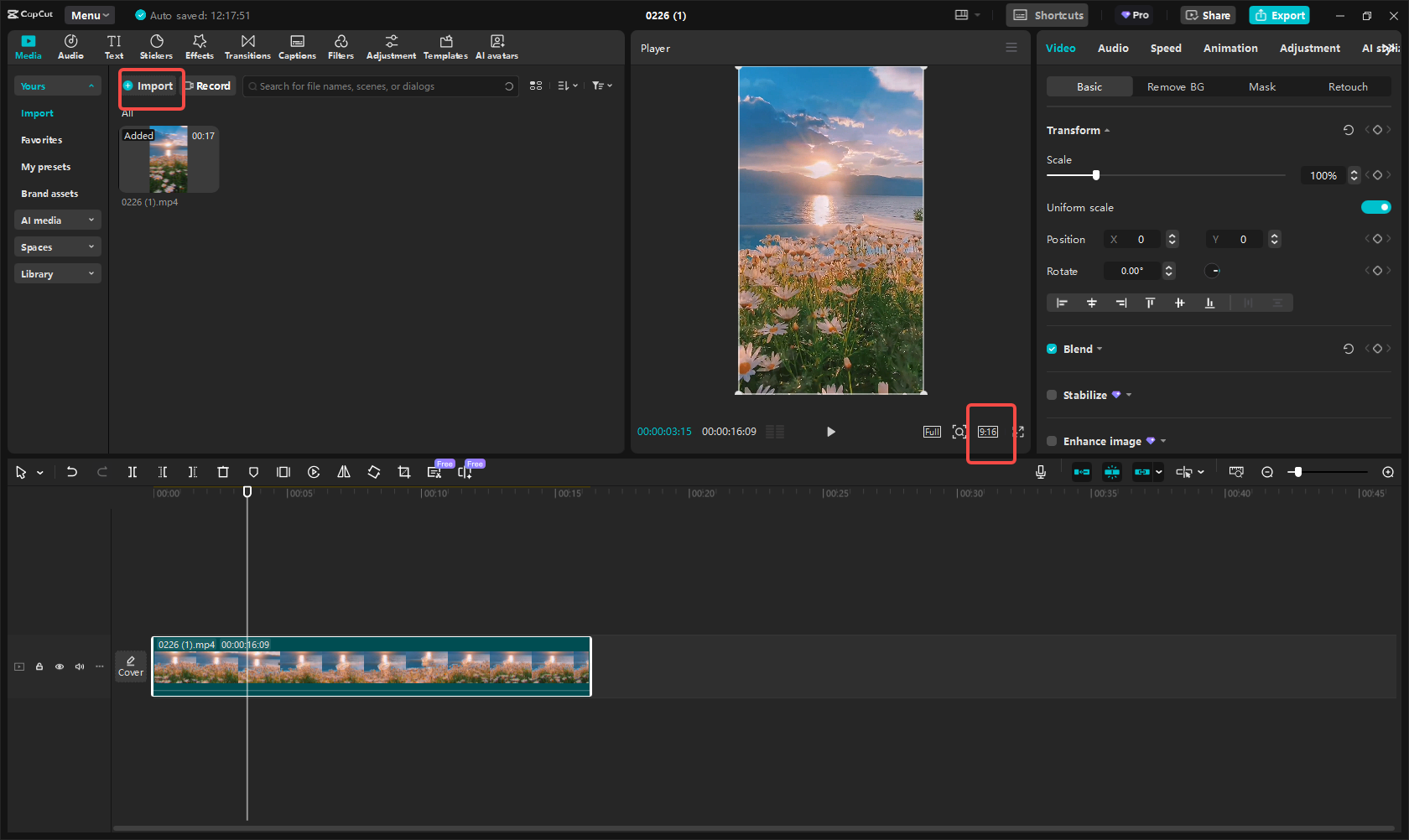Click the Mirror icon in the timeline toolbar
Screen dimensions: 1409x840
[344, 472]
